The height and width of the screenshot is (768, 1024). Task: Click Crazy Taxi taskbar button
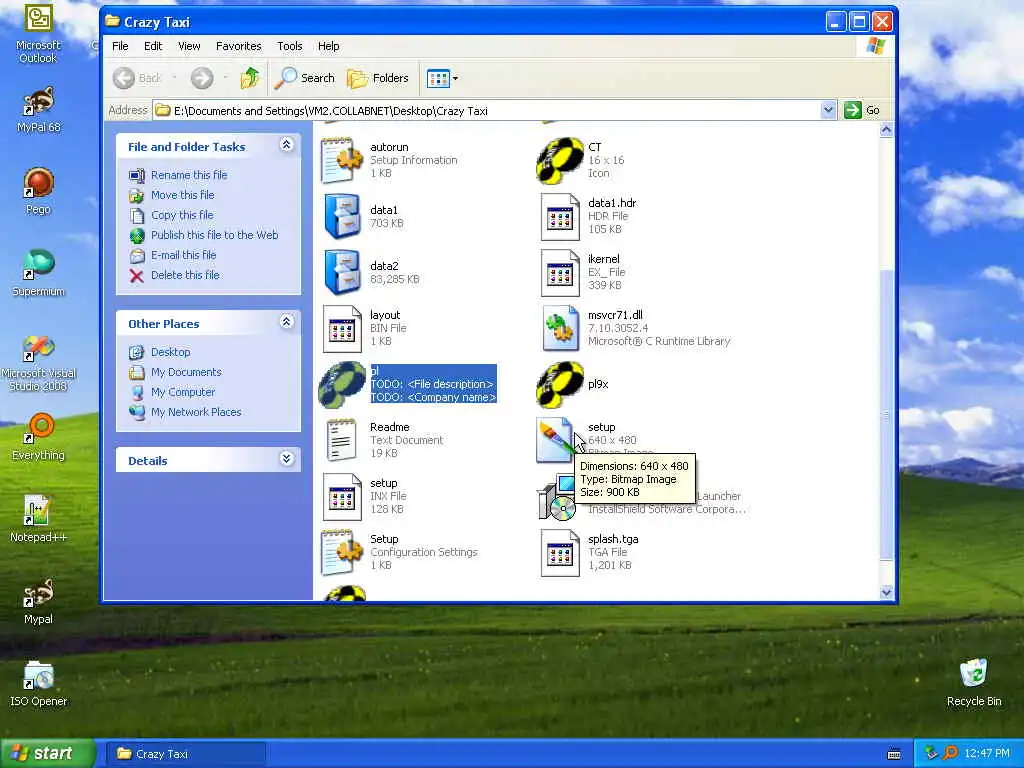tap(185, 754)
